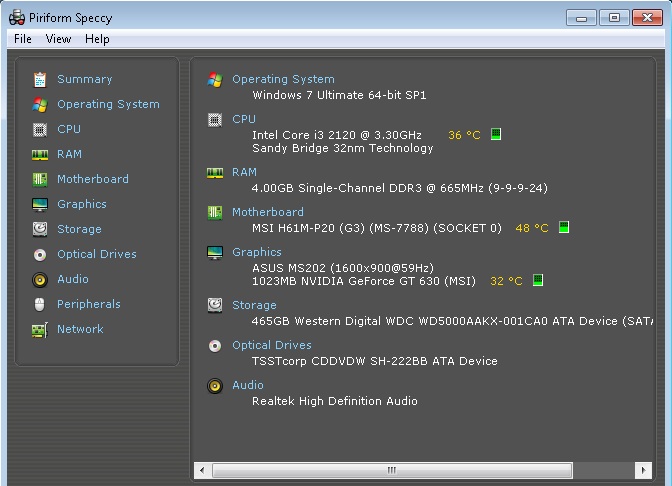
Task: Click 'Sandy Bridge 32nm Technology' text
Action: coord(343,148)
